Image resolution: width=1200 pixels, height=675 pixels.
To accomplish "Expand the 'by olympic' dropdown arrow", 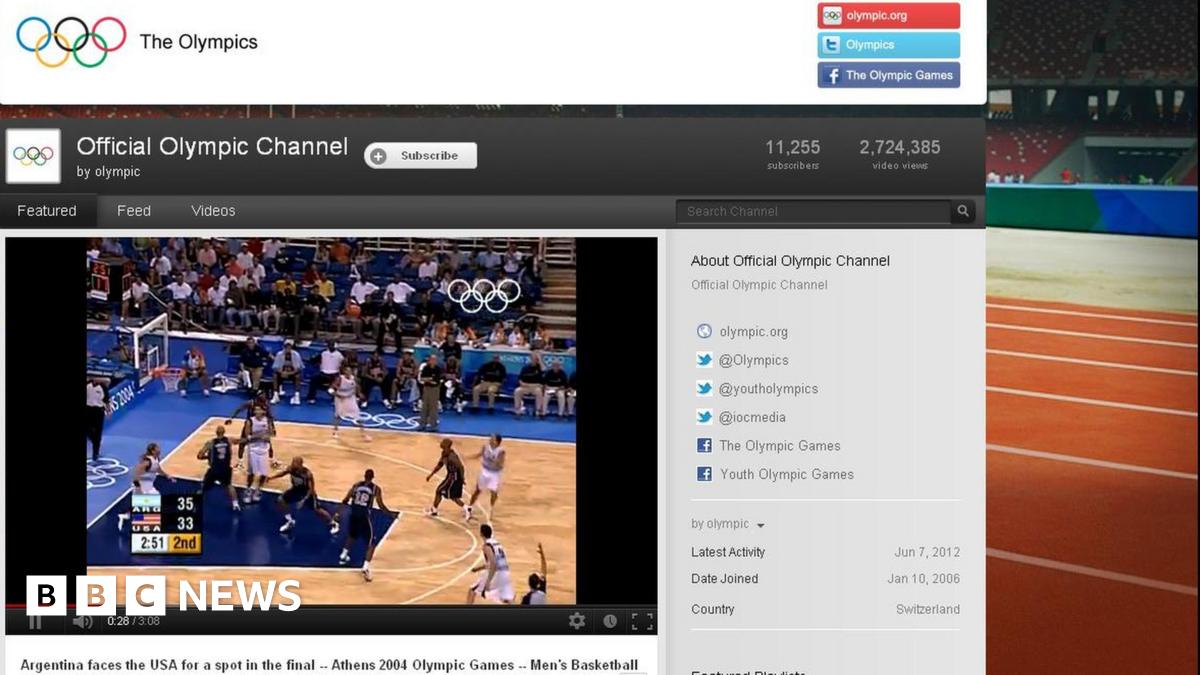I will pyautogui.click(x=760, y=525).
